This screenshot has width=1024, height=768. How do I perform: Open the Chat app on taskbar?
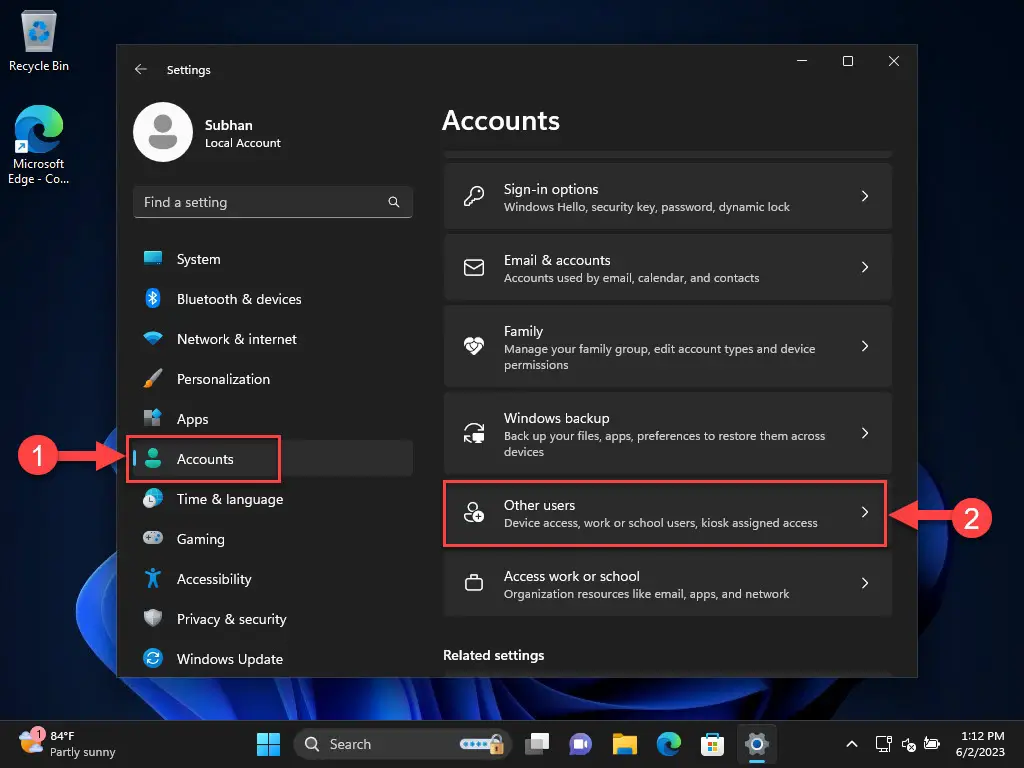[x=580, y=744]
